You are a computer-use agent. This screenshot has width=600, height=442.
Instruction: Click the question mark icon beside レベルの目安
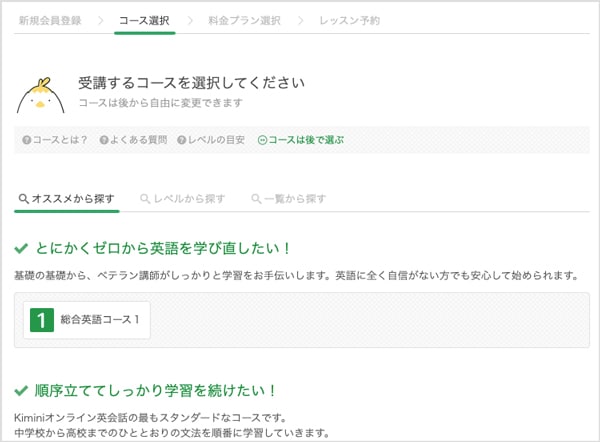(x=182, y=141)
